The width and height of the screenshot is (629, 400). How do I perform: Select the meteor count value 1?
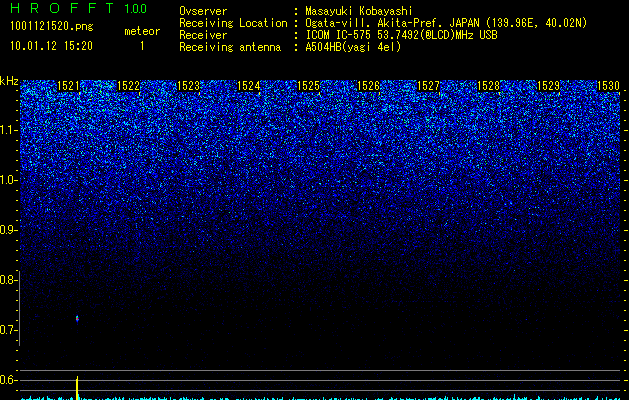[x=142, y=46]
